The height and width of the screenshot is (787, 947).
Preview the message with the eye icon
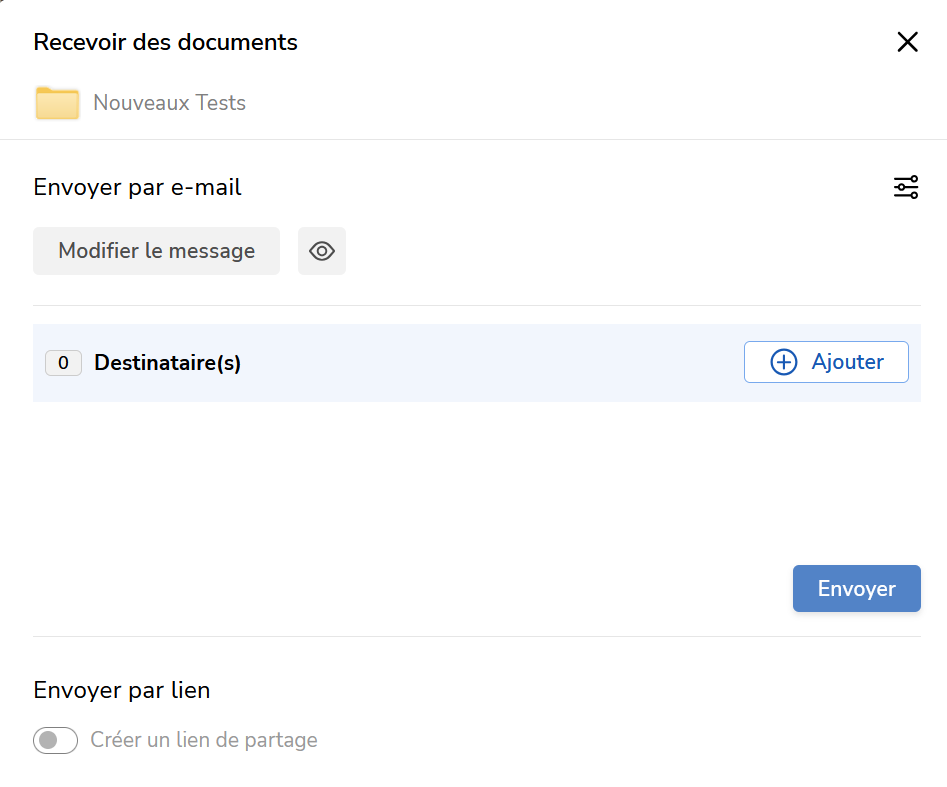(322, 251)
